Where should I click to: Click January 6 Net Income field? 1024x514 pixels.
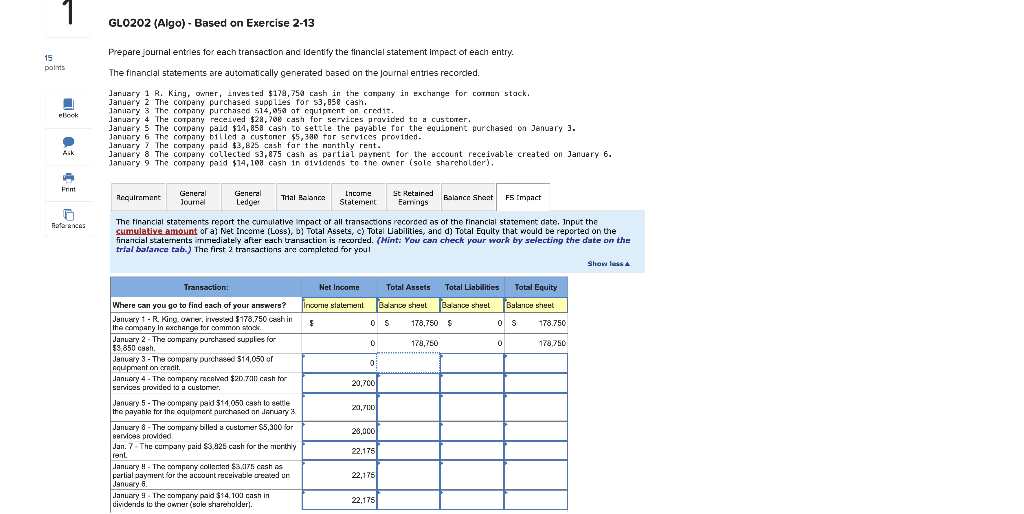coord(339,431)
